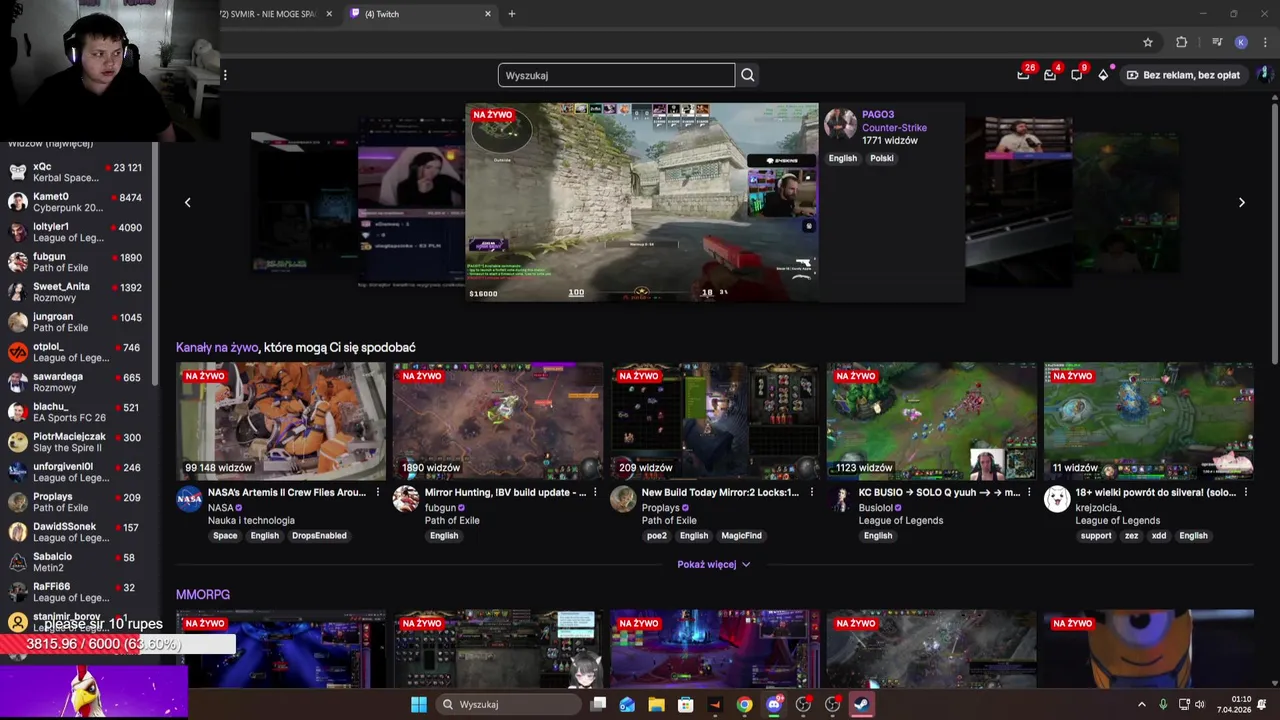The image size is (1280, 720).
Task: Expand Pokaż więcej under recommended channels
Action: point(713,564)
